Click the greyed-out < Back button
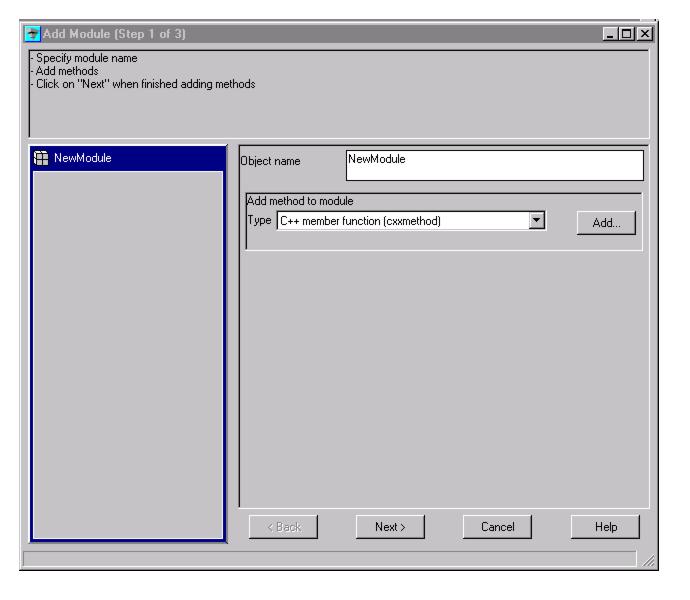 284,527
